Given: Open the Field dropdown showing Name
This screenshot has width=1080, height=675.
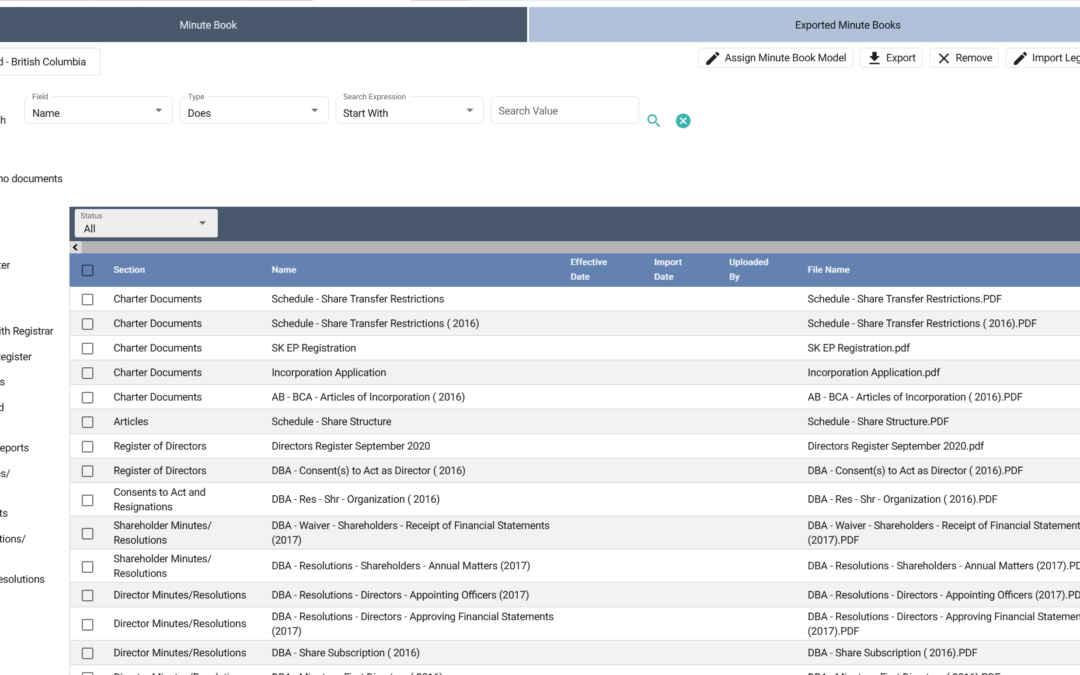Looking at the screenshot, I should [x=98, y=110].
